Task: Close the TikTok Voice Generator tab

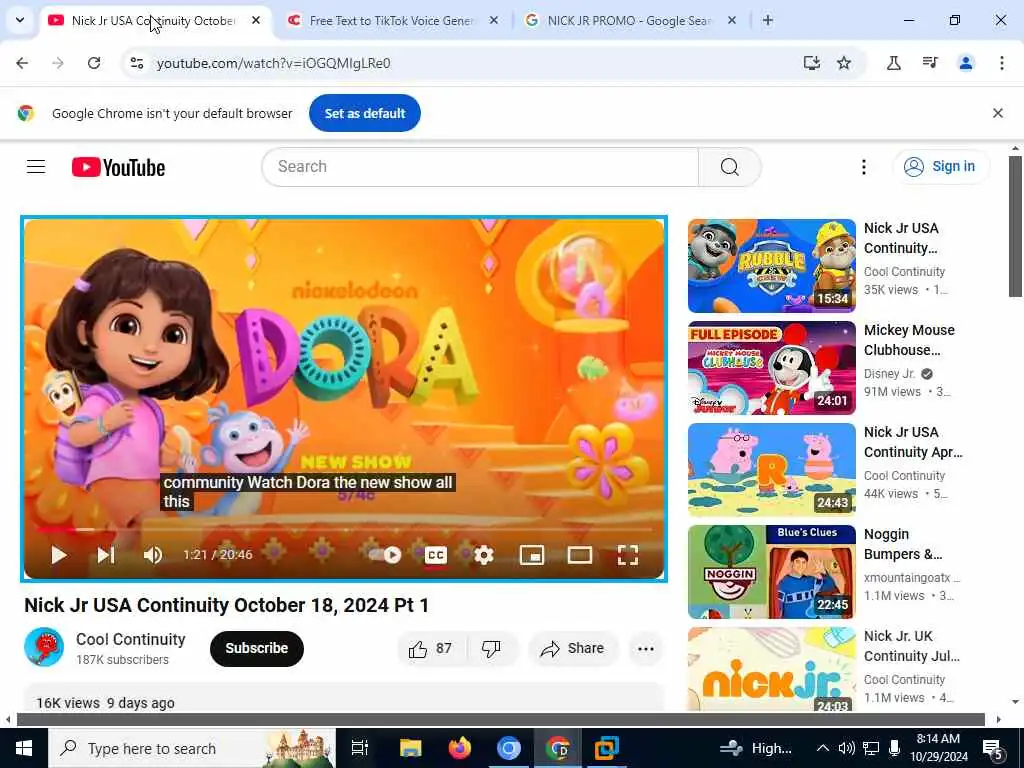Action: point(494,21)
